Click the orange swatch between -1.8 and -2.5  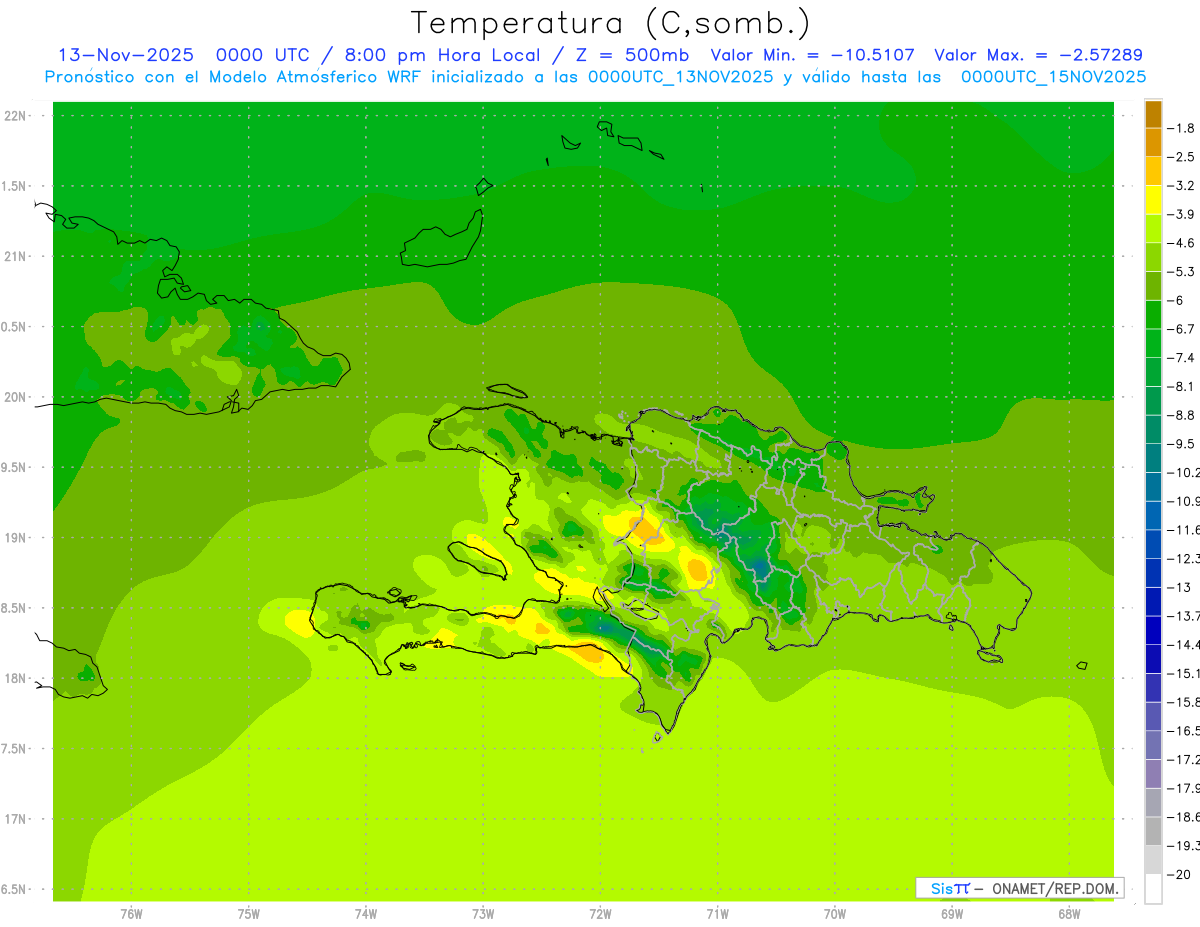pos(1153,142)
